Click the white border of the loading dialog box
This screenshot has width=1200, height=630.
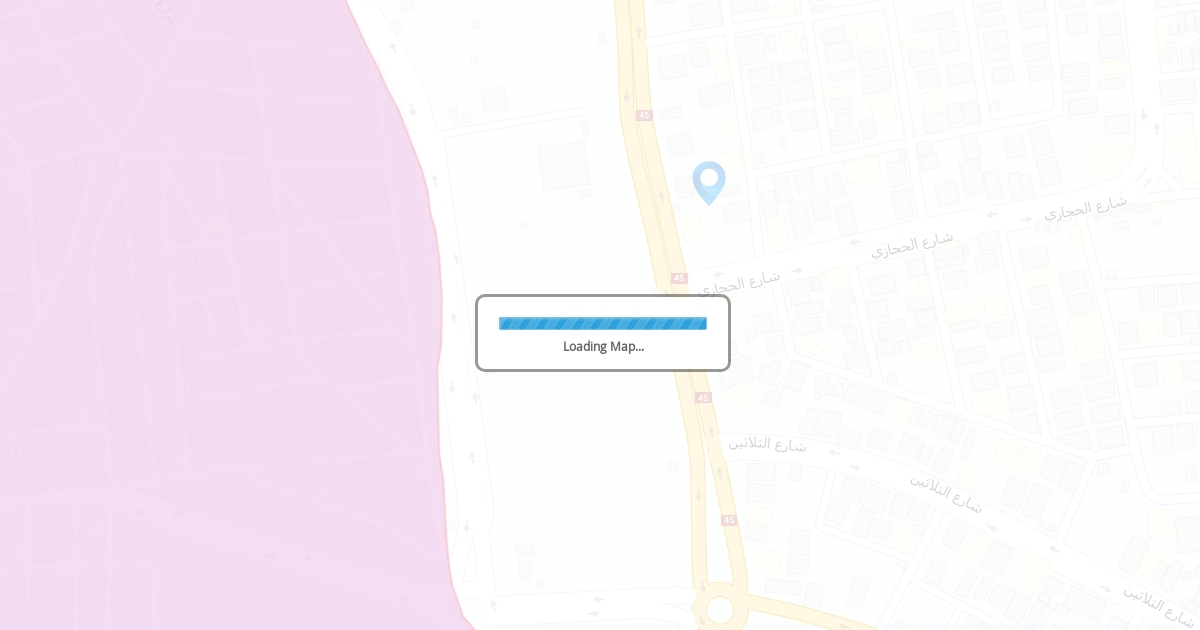click(x=603, y=297)
